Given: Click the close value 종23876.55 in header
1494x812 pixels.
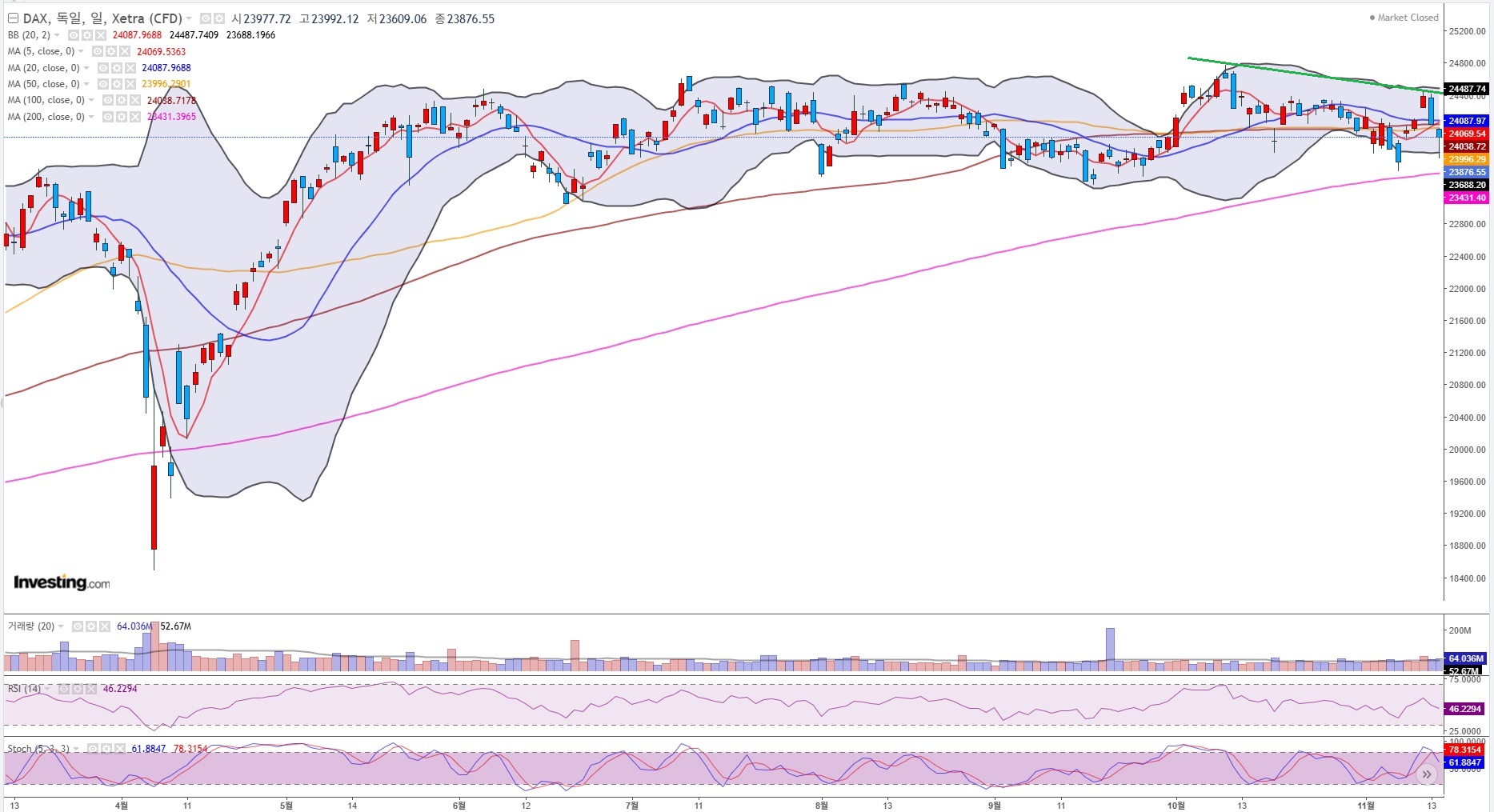Looking at the screenshot, I should point(465,19).
